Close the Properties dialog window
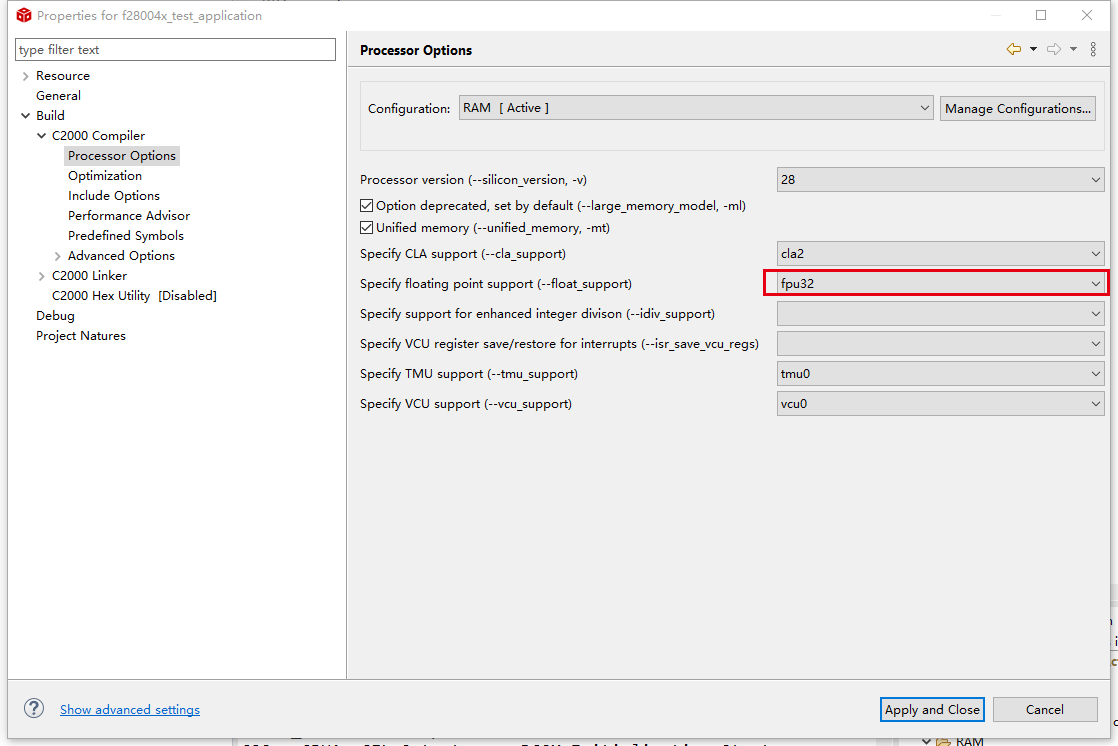 (1087, 15)
